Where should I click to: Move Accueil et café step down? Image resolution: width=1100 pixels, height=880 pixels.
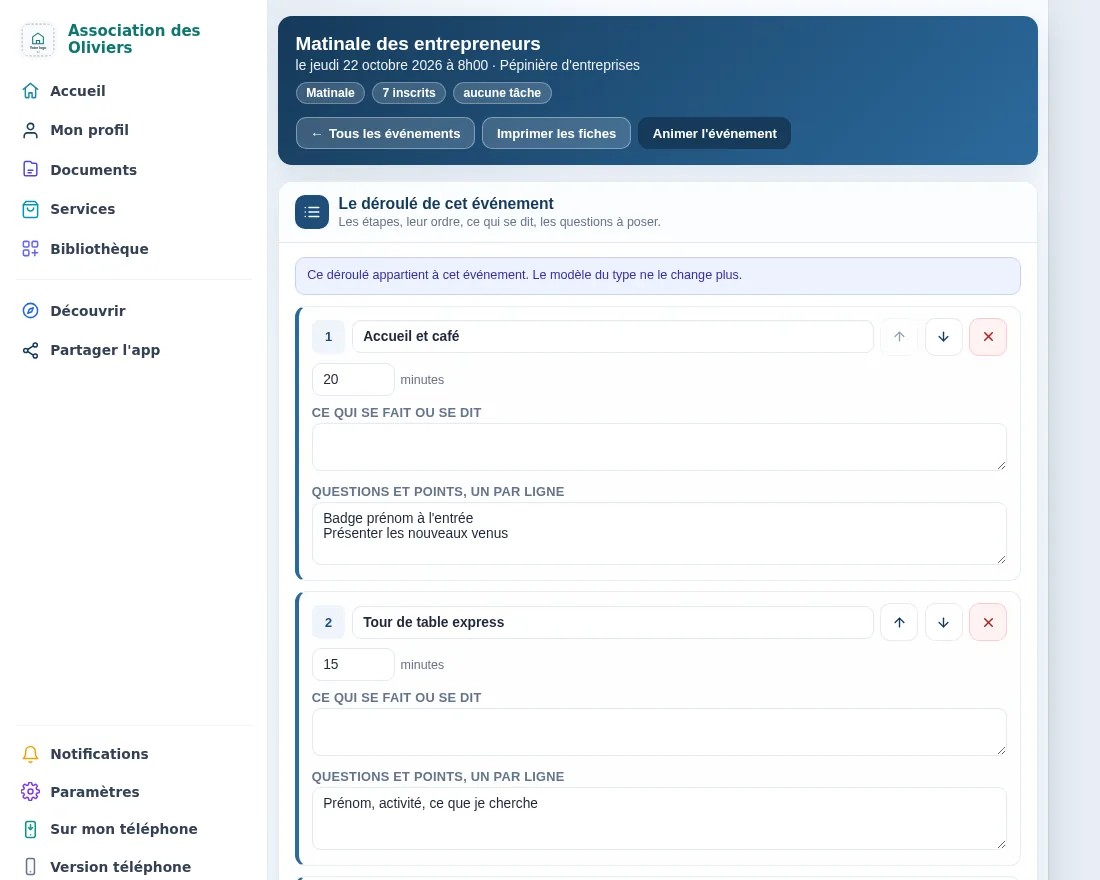(x=944, y=337)
